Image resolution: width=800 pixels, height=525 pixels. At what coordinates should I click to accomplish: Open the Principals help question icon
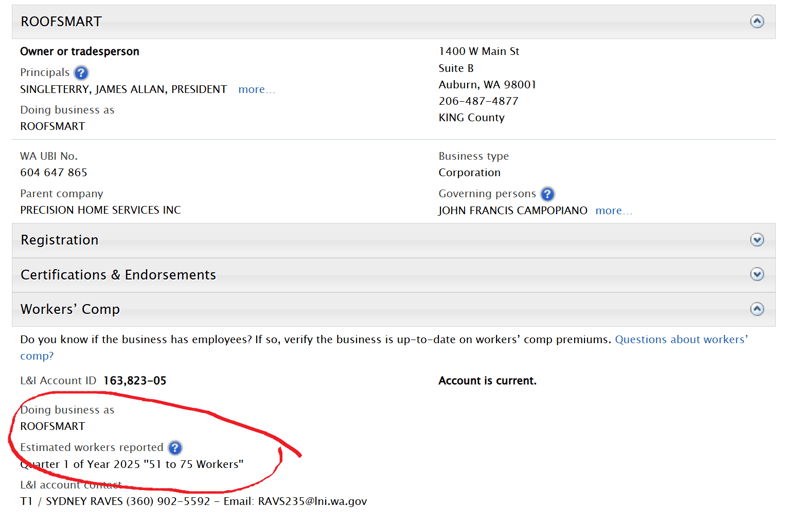tap(81, 73)
